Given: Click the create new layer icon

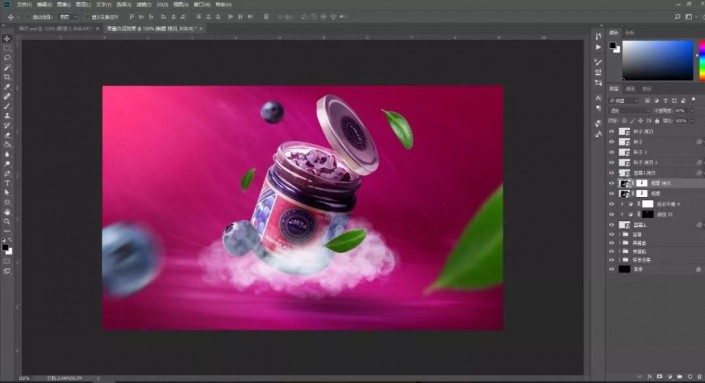Looking at the screenshot, I should pyautogui.click(x=690, y=376).
